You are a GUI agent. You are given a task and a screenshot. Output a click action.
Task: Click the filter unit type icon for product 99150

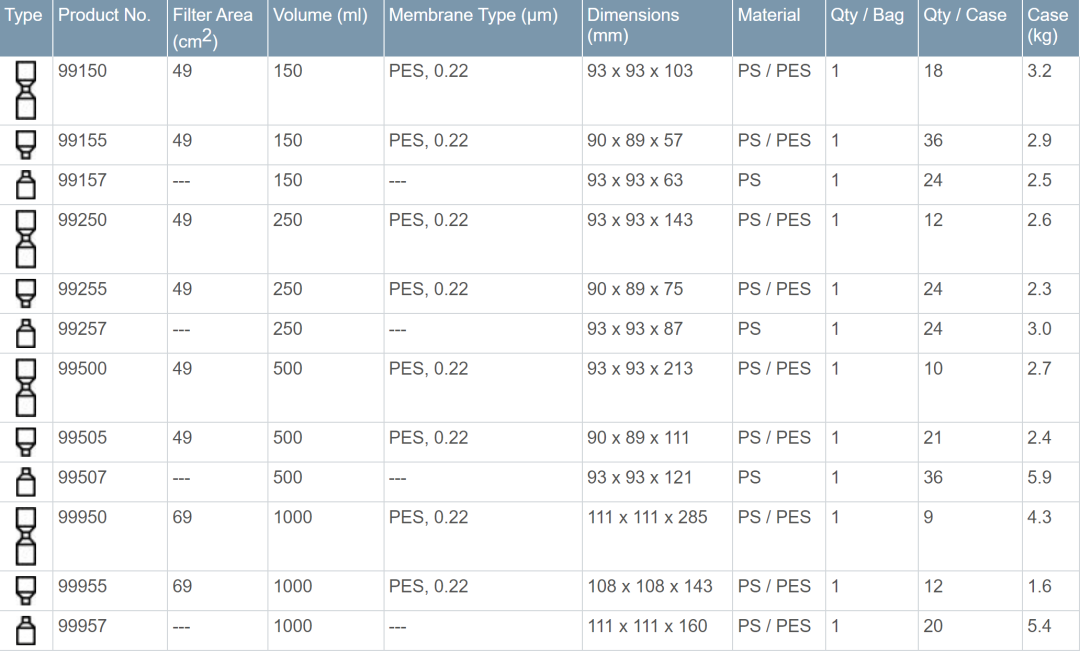coord(25,90)
